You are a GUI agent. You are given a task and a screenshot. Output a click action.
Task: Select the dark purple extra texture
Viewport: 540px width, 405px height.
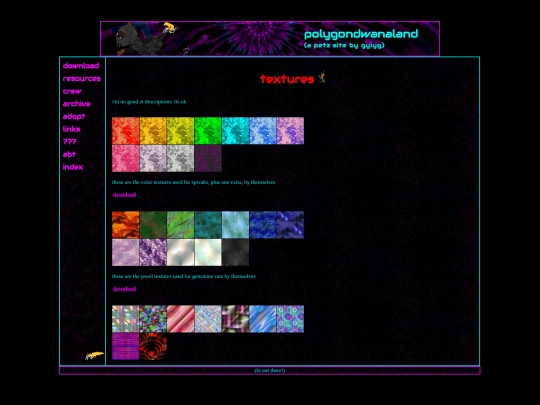[208, 158]
